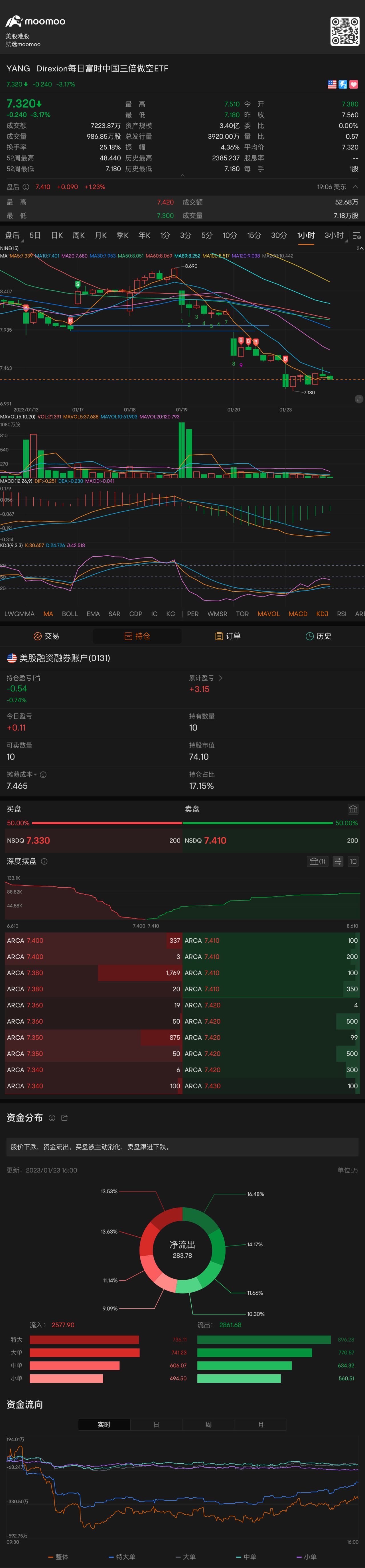Toggle the BOLL indicator

pyautogui.click(x=70, y=614)
